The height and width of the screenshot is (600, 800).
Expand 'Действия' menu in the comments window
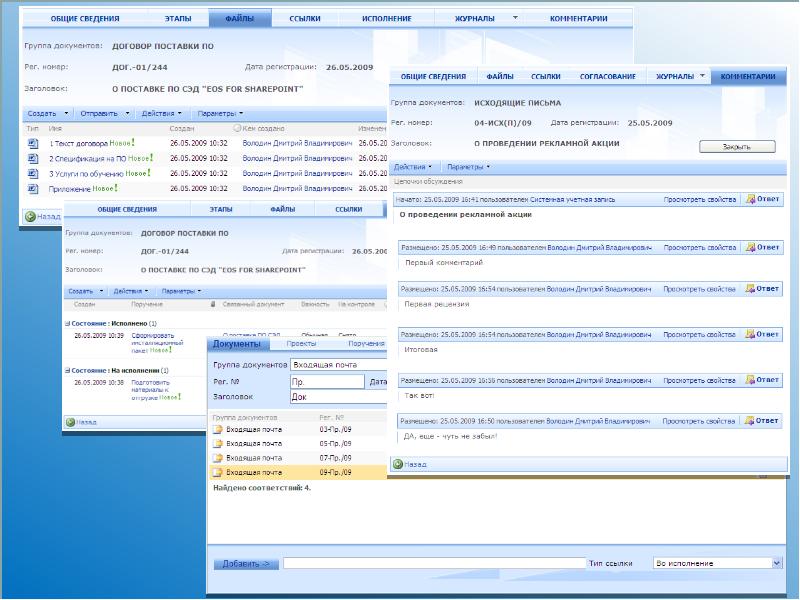tap(413, 166)
